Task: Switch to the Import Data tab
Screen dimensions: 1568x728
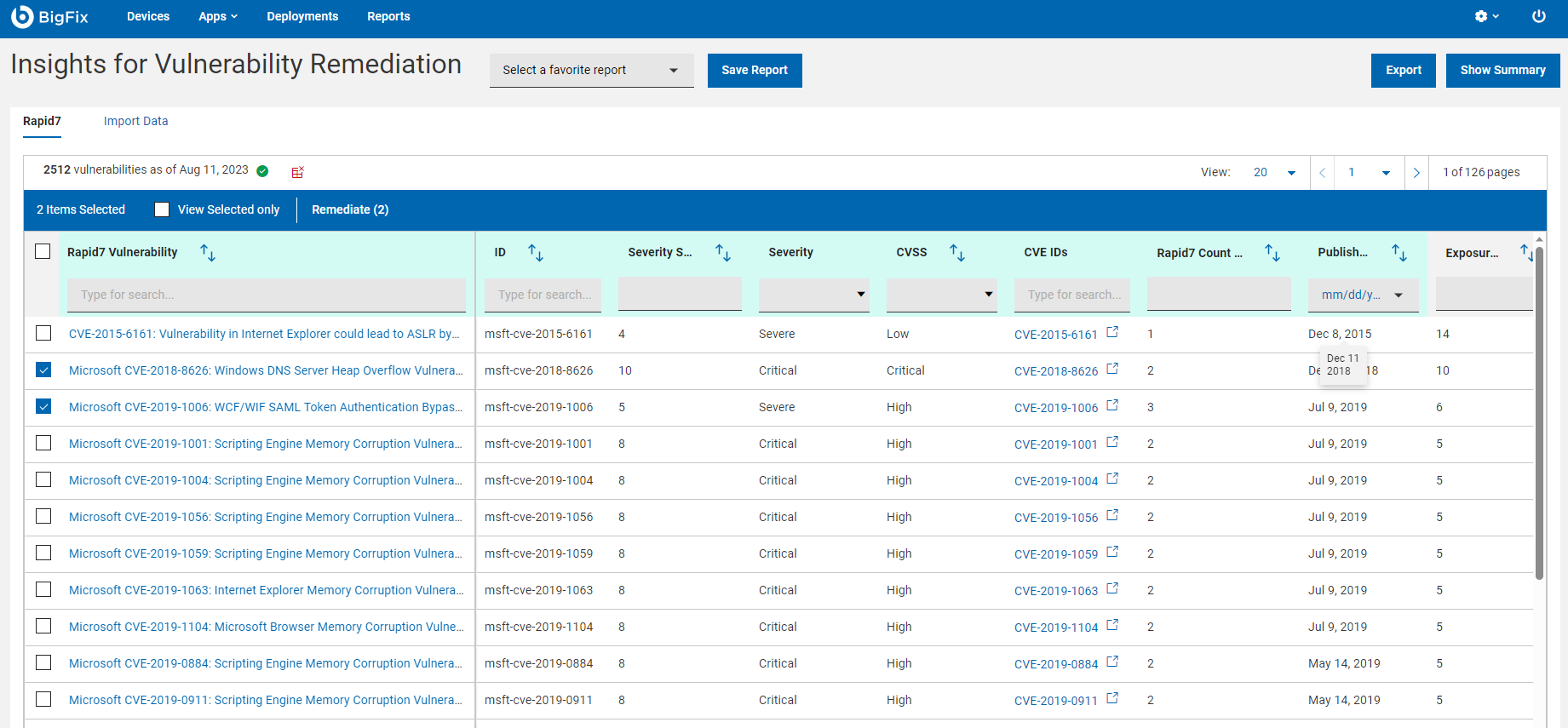Action: pos(135,121)
